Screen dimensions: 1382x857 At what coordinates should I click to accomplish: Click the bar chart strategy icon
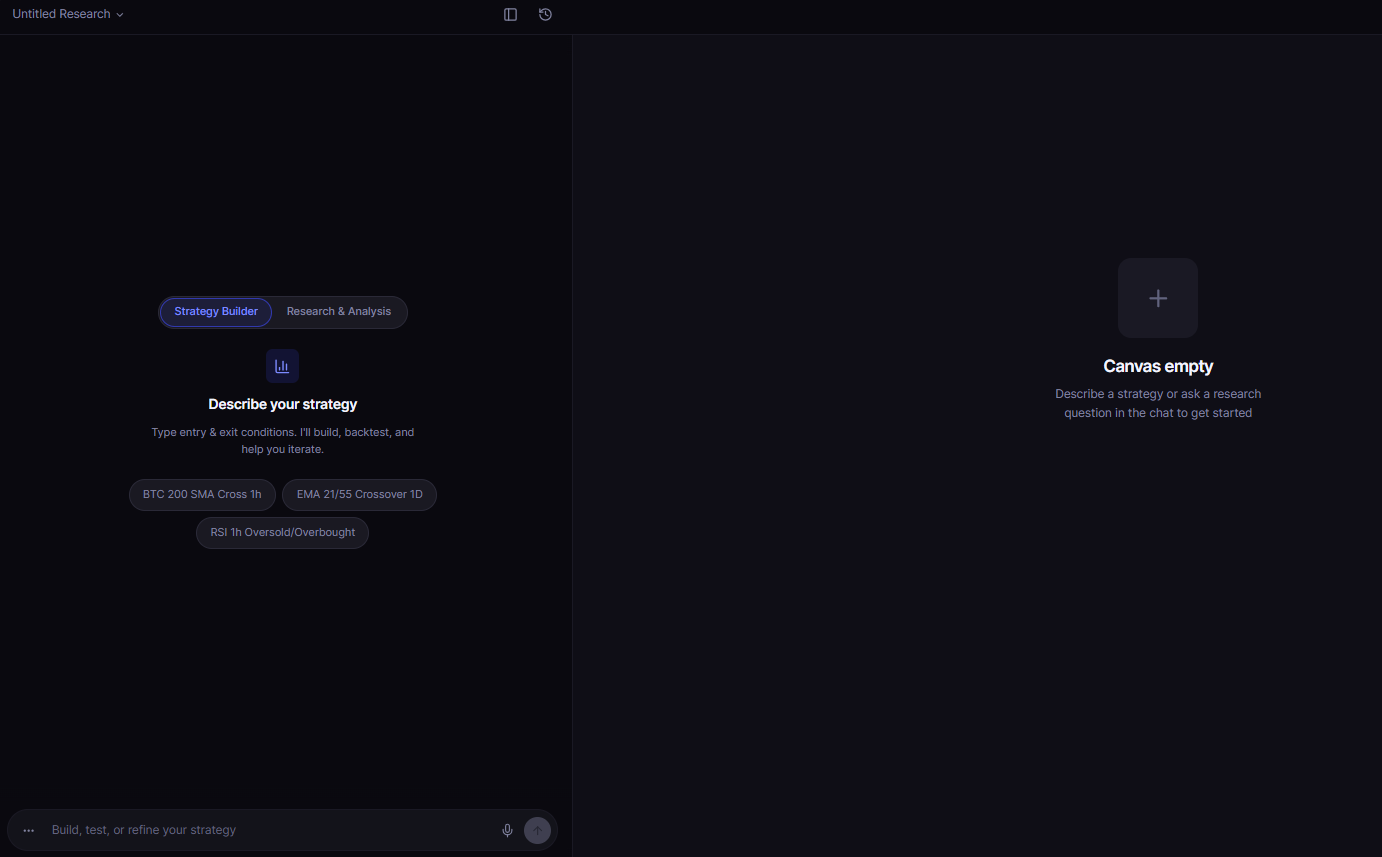click(282, 366)
